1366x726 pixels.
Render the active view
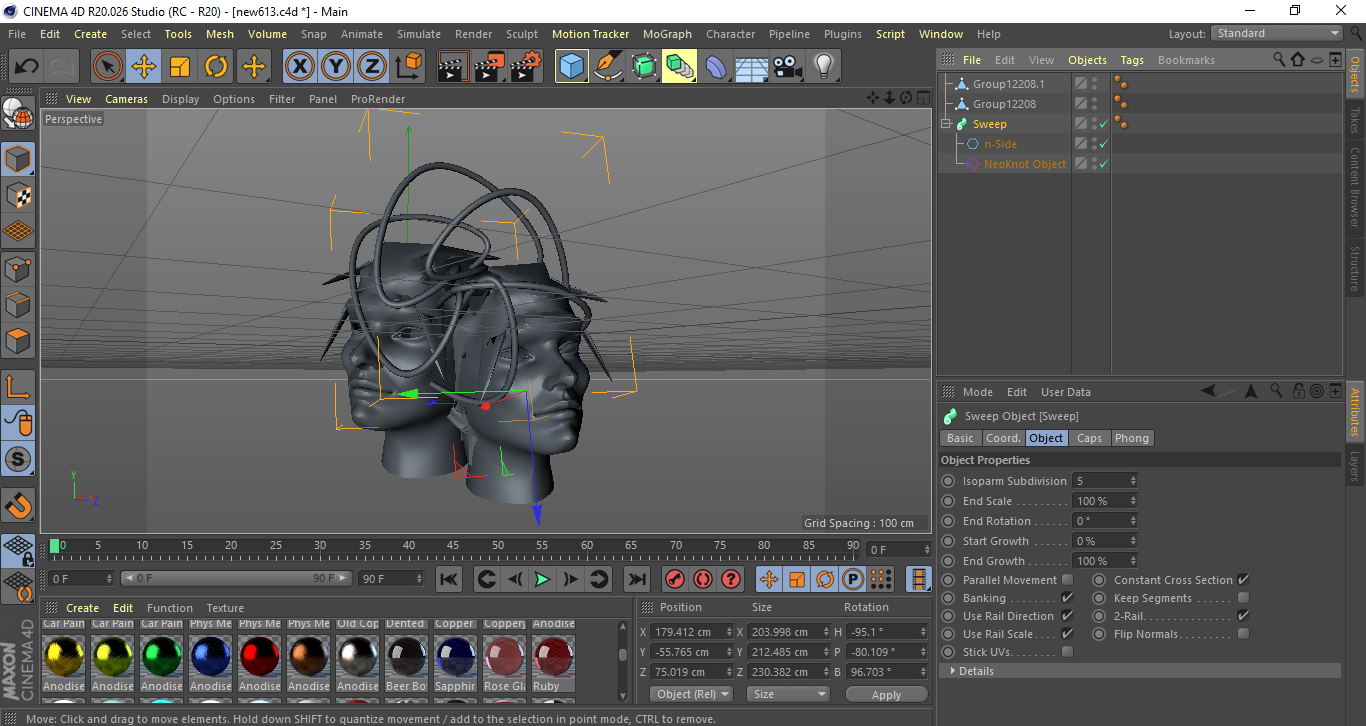[453, 67]
